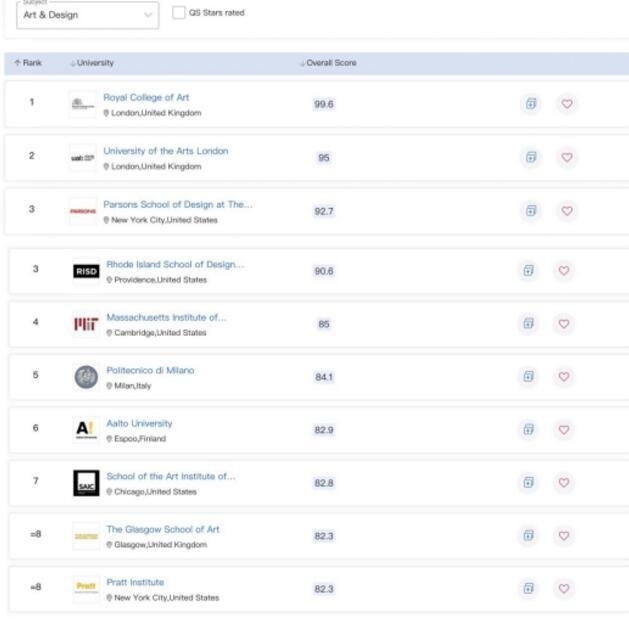Open Royal College of Art link

[x=146, y=97]
